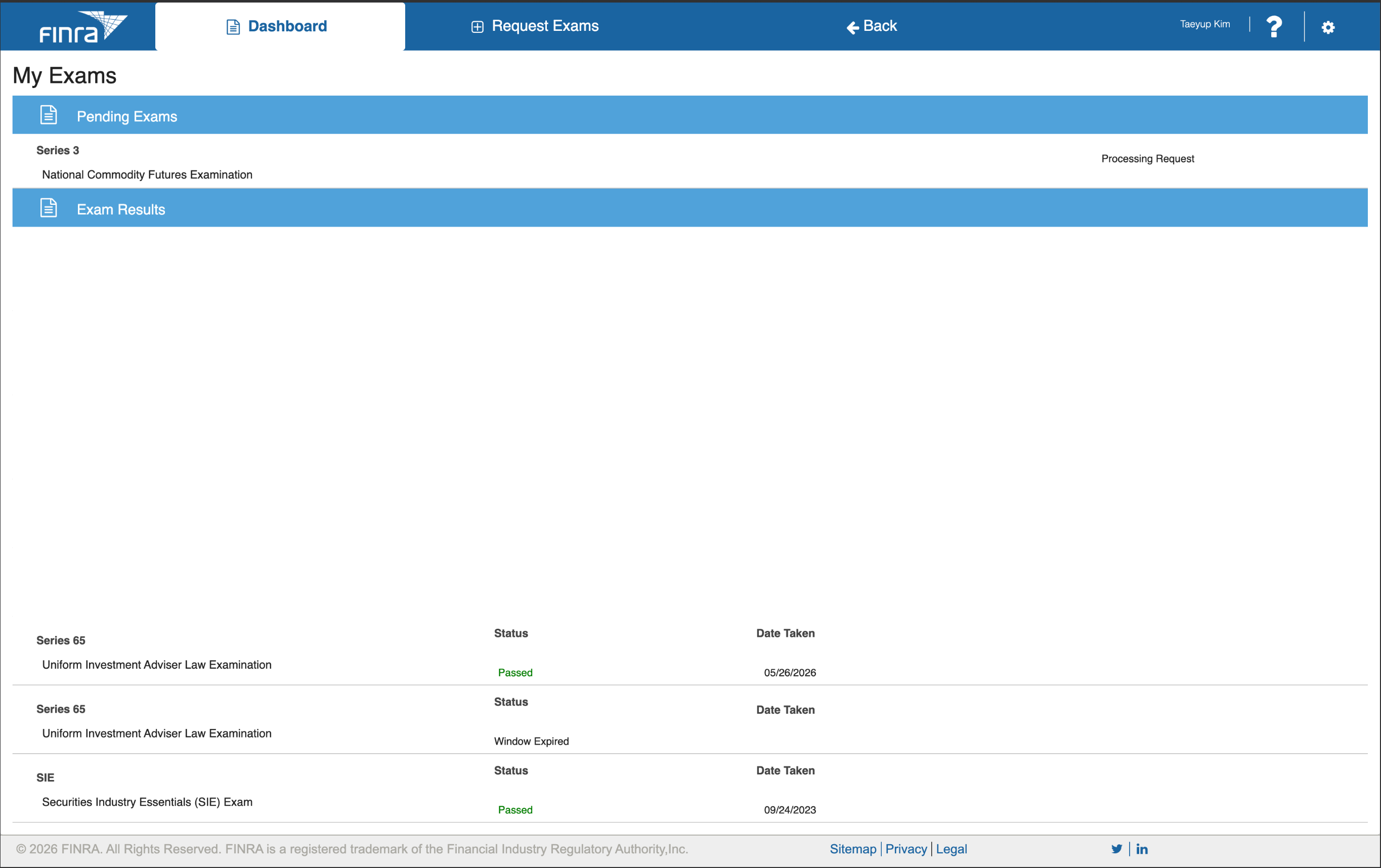The image size is (1381, 868).
Task: Select the Series 3 pending exam title
Action: 58,150
